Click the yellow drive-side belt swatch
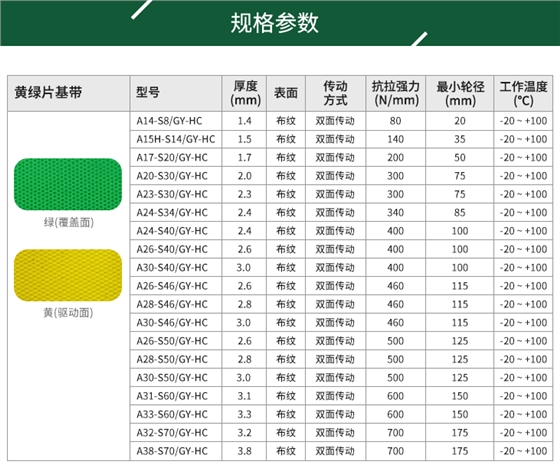This screenshot has width=560, height=464. pyautogui.click(x=68, y=275)
